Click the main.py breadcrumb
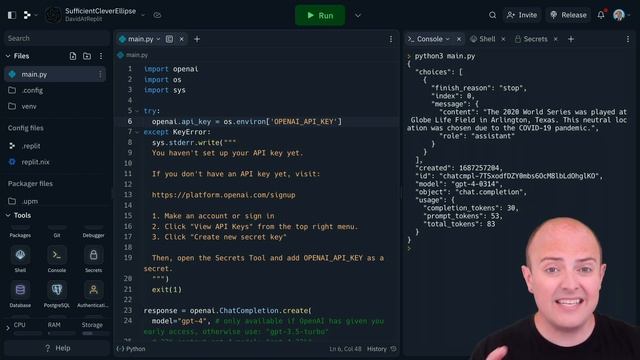640x360 pixels. (133, 55)
